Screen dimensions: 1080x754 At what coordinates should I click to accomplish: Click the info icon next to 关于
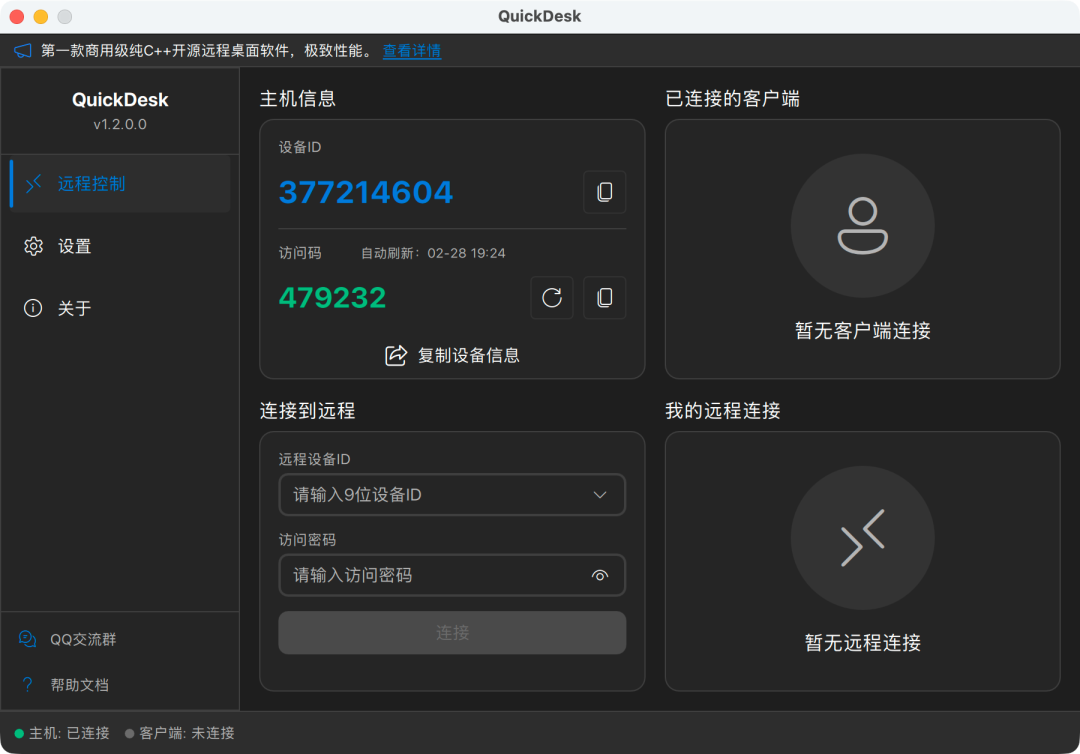(x=33, y=308)
